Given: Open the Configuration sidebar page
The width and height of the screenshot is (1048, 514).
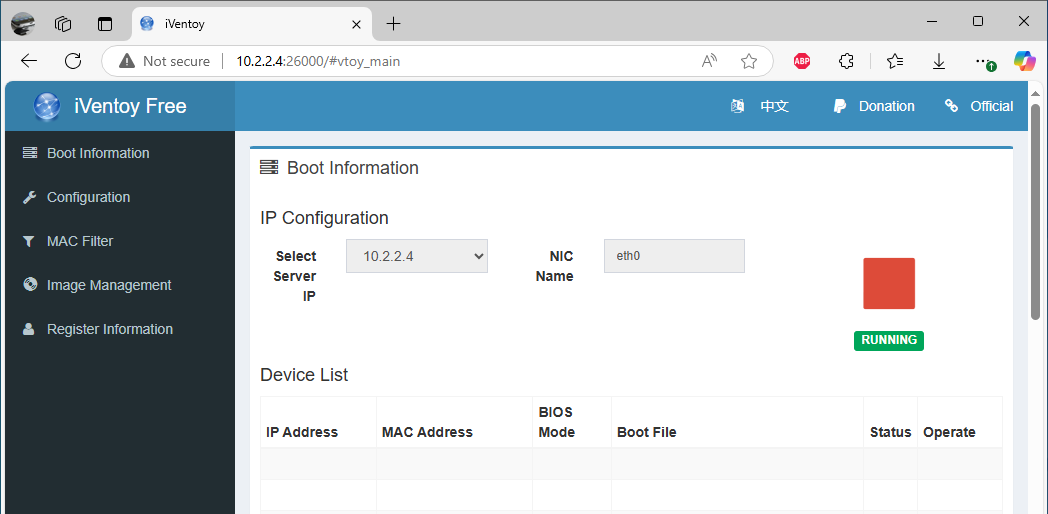Looking at the screenshot, I should pos(88,197).
